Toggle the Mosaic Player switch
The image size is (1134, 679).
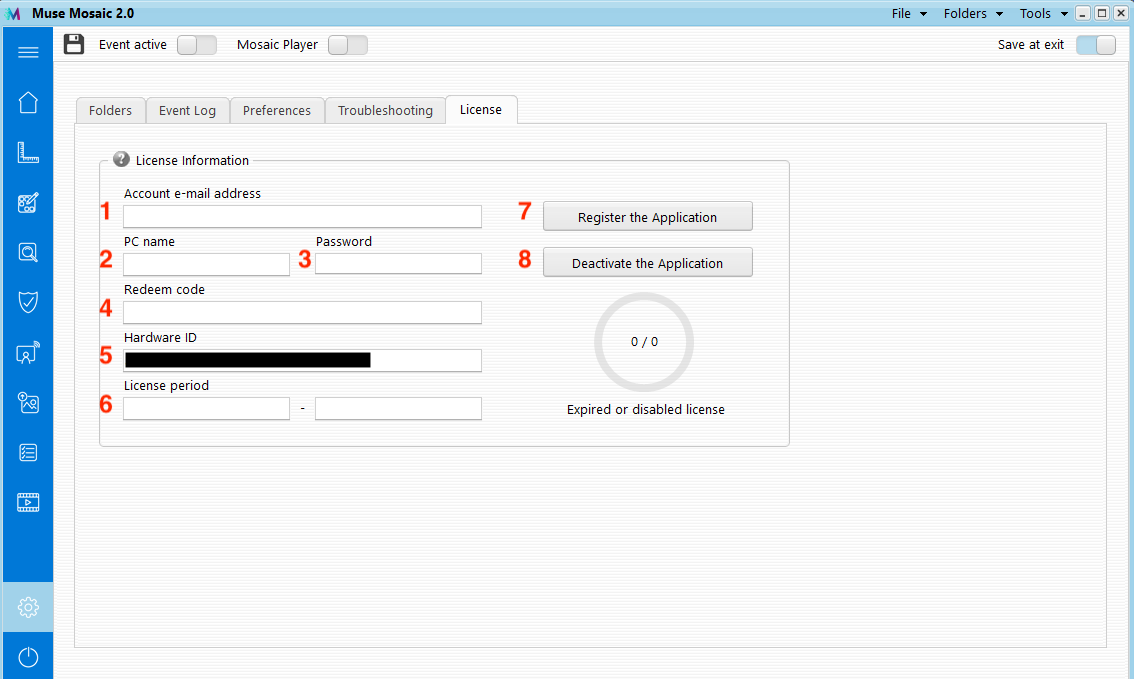click(x=348, y=45)
